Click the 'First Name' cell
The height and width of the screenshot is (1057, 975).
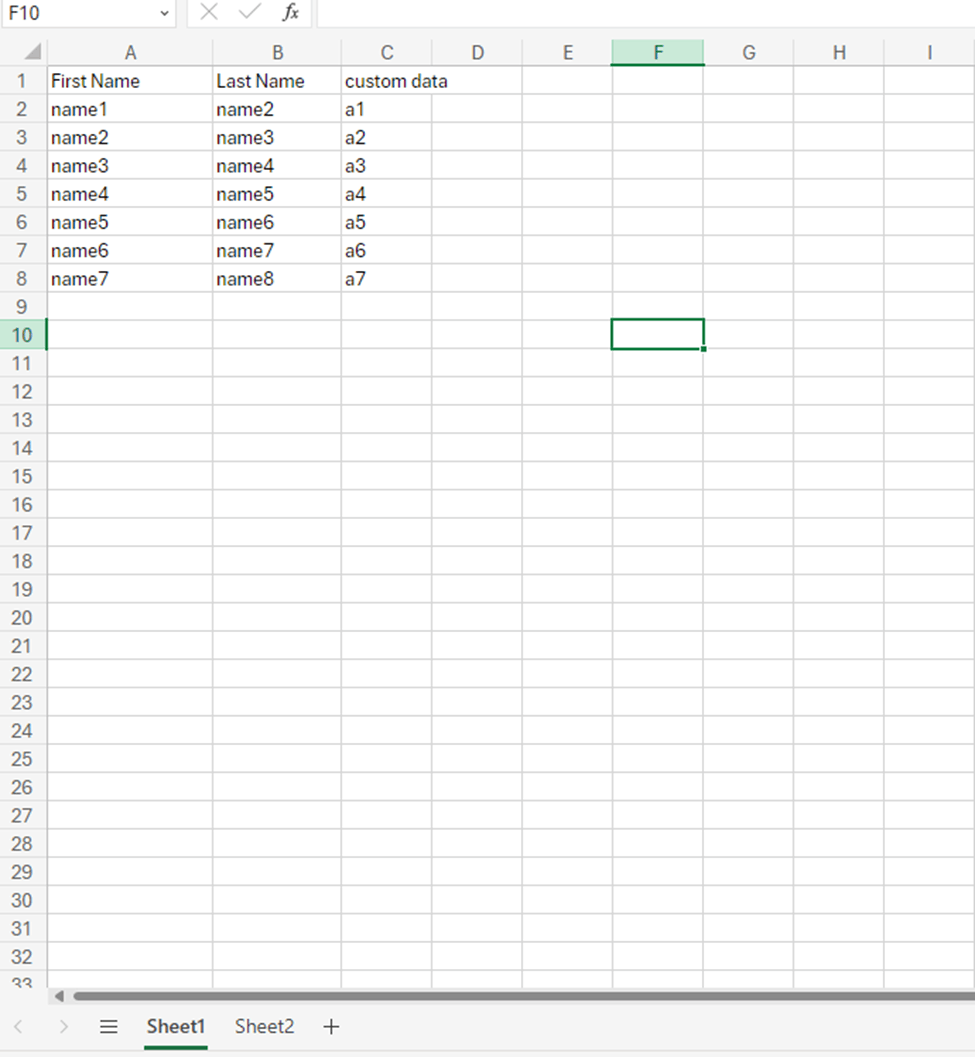click(x=130, y=81)
